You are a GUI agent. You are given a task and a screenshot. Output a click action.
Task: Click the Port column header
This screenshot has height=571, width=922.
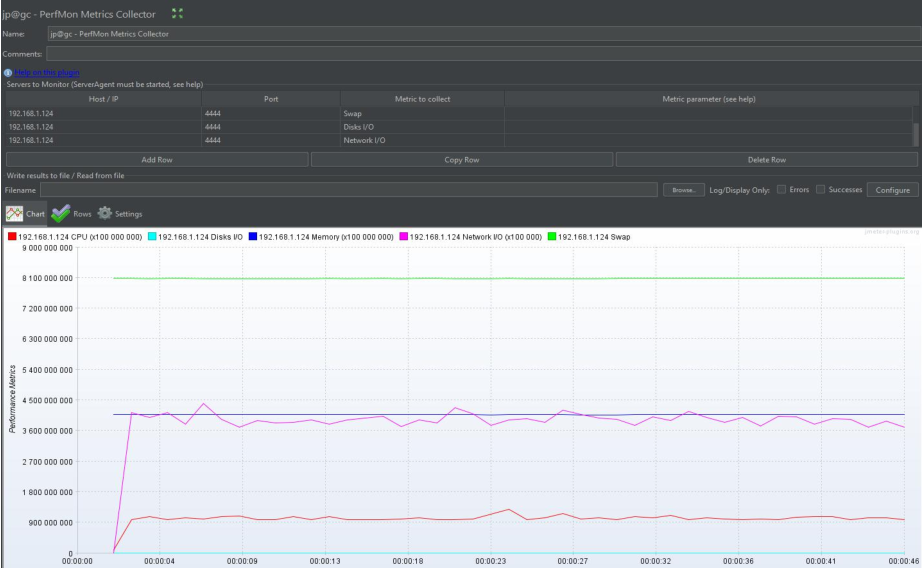[x=271, y=99]
